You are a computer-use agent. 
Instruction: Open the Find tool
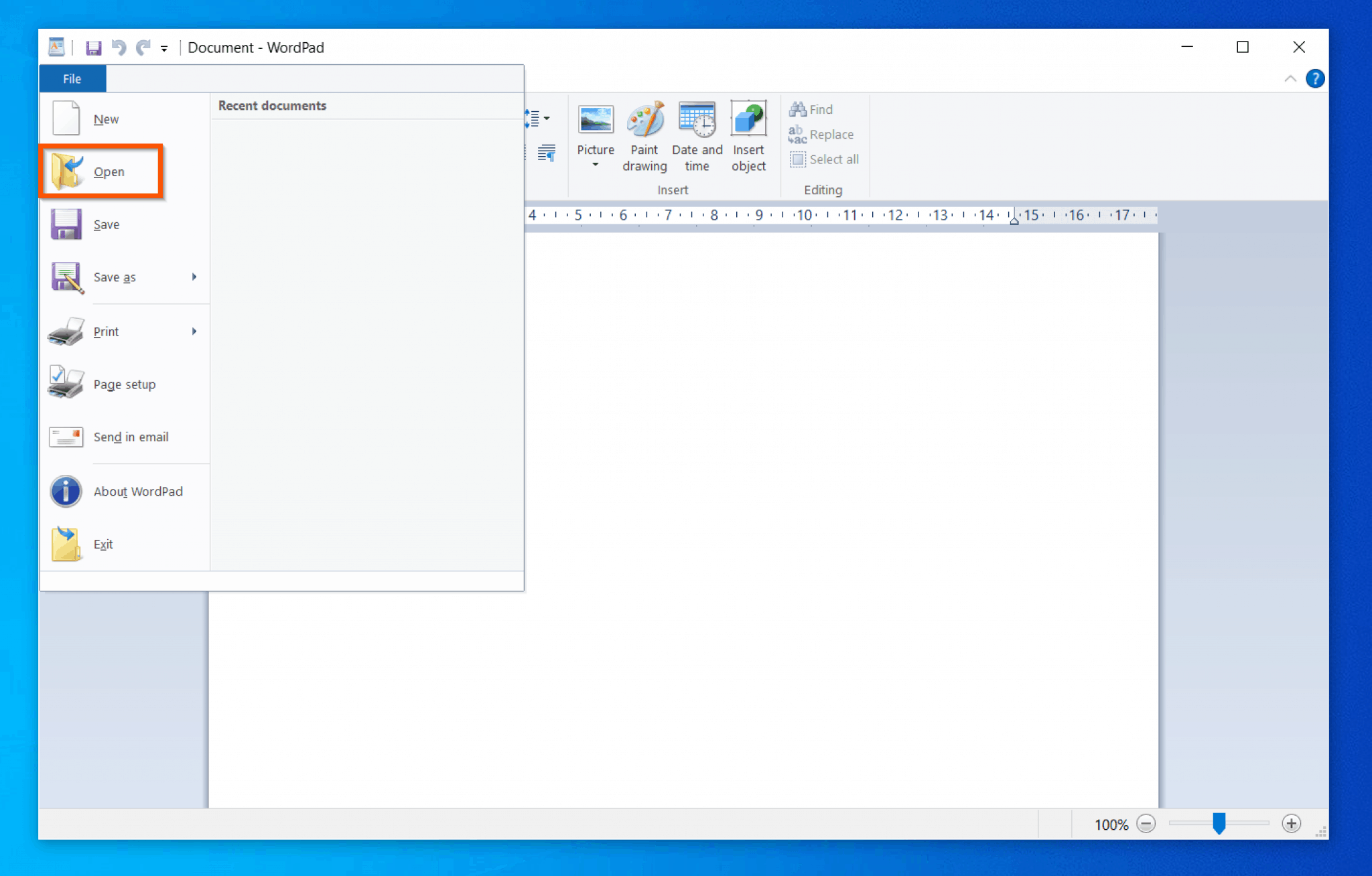pos(811,108)
